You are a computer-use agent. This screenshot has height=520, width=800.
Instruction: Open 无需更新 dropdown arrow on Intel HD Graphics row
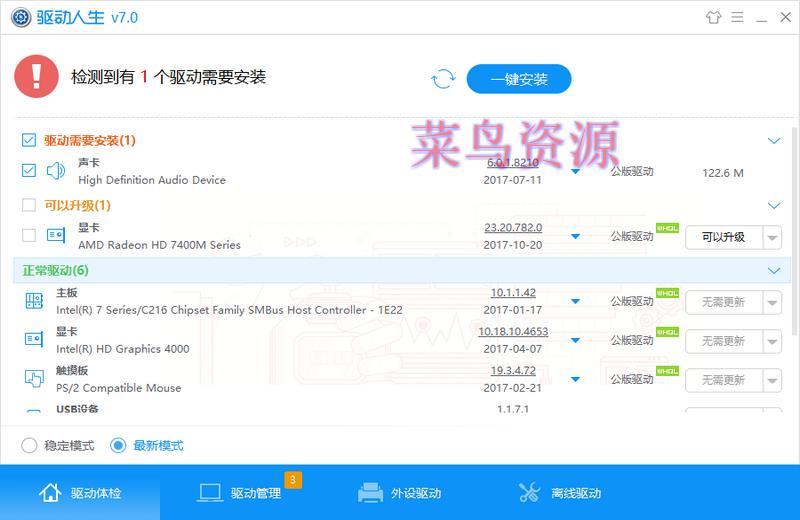pos(772,341)
